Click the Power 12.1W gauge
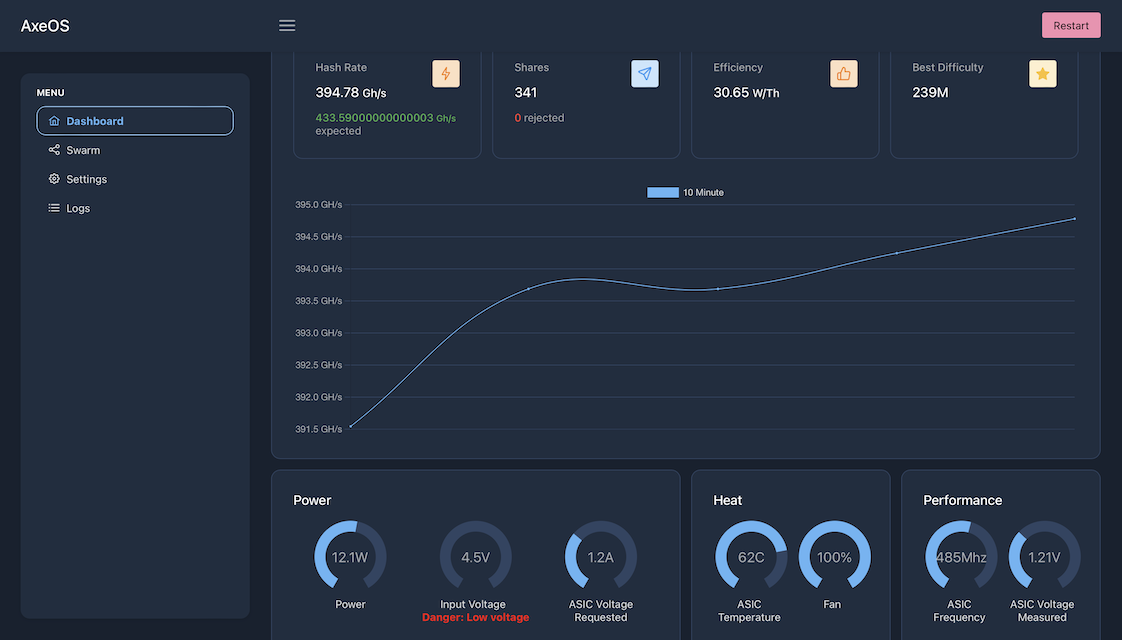1122x640 pixels. click(350, 557)
